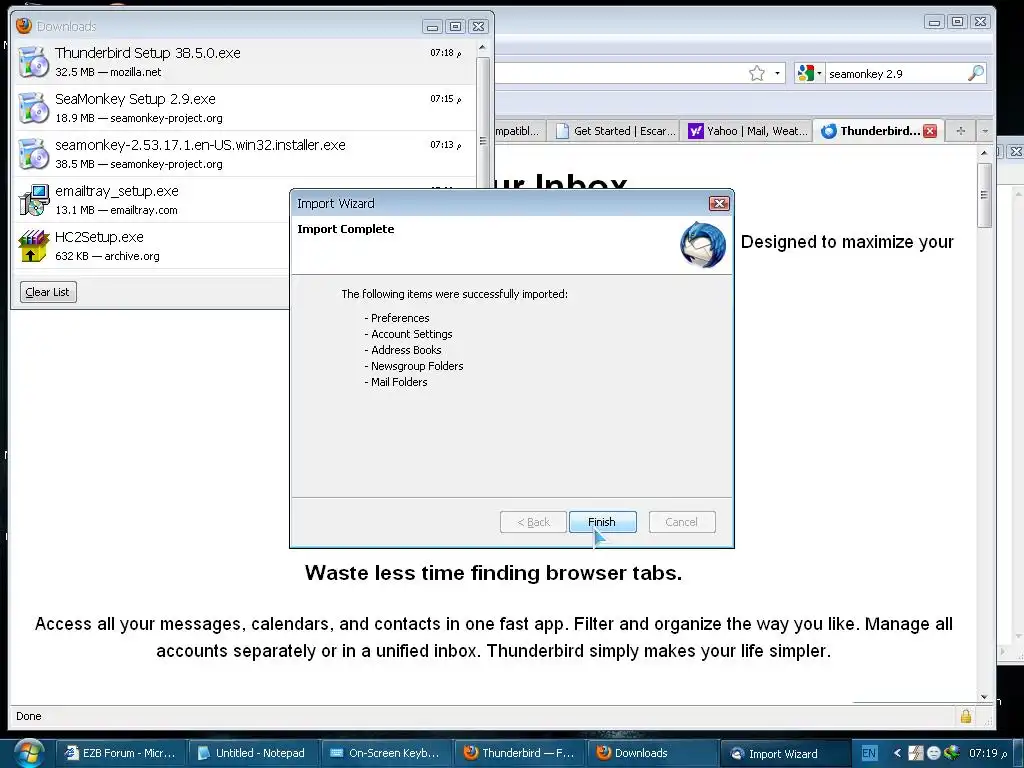Click the disabled Back button in Import Wizard
The height and width of the screenshot is (768, 1024).
pos(533,522)
